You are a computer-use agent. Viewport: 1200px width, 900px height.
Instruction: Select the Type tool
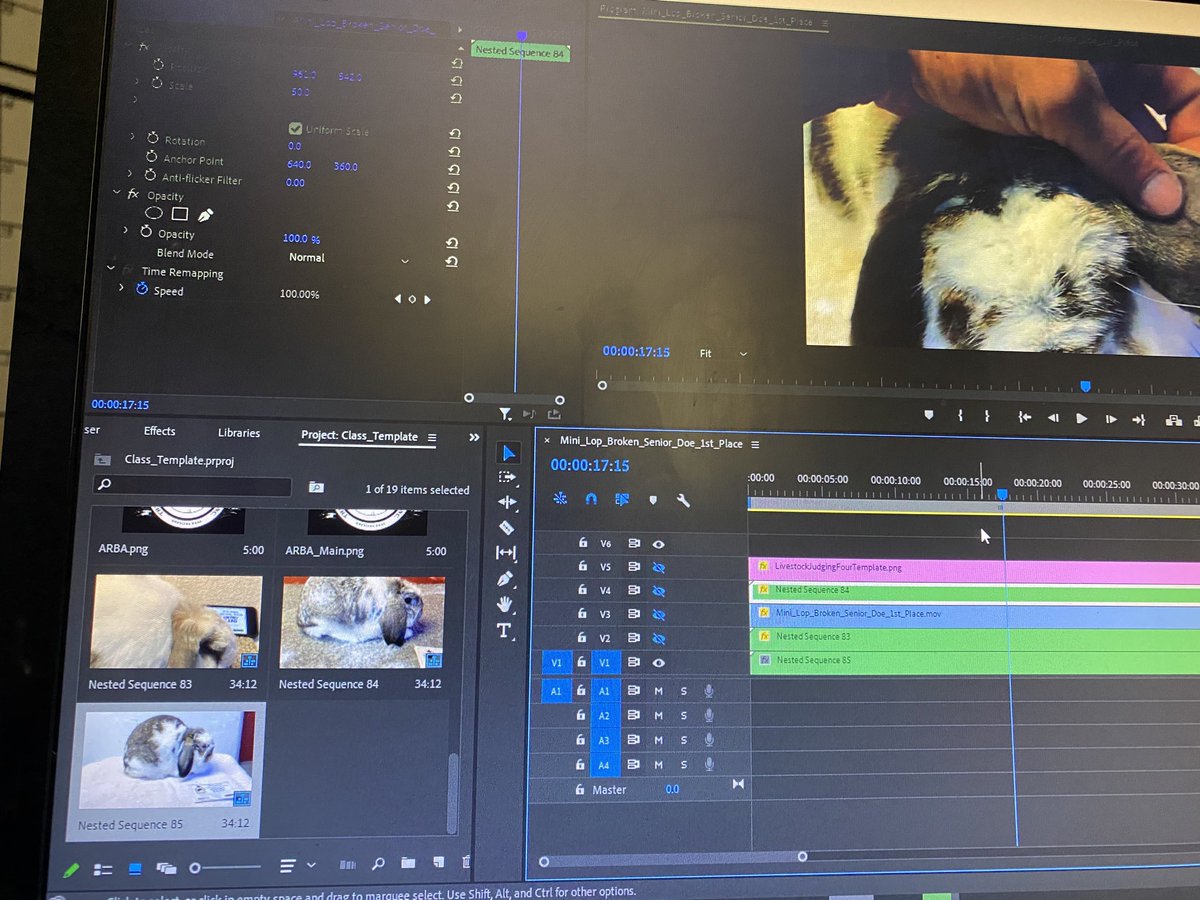coord(504,630)
